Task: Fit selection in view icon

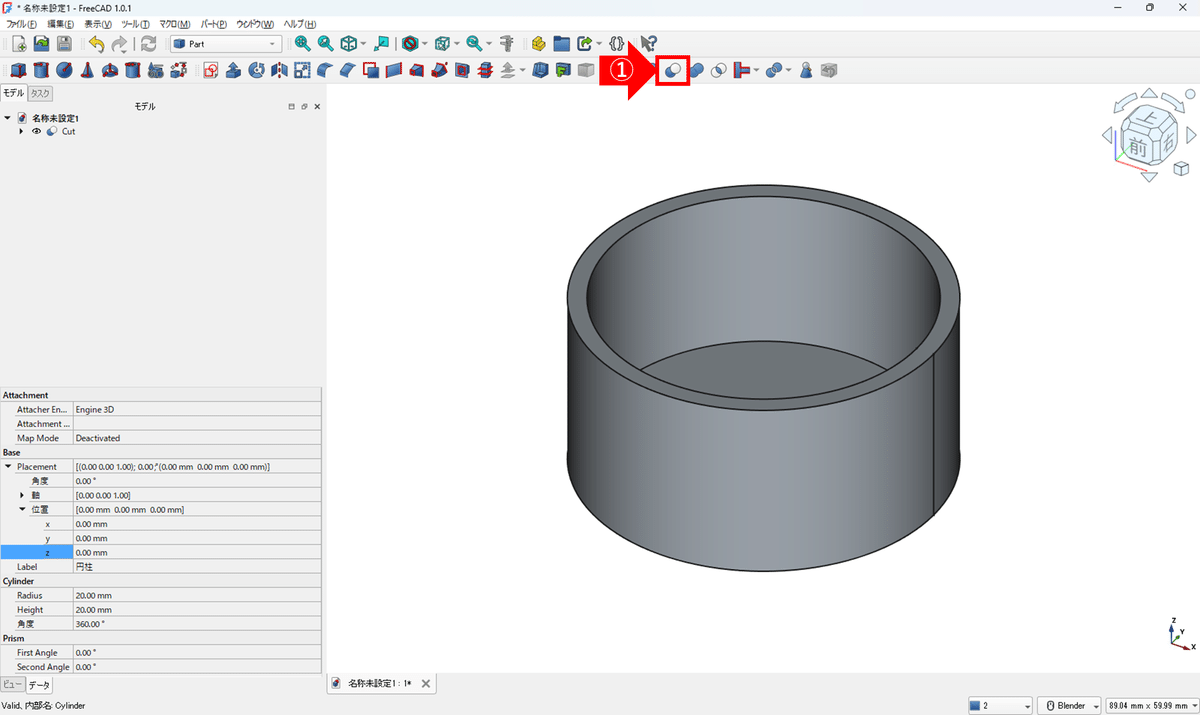Action: (x=325, y=44)
